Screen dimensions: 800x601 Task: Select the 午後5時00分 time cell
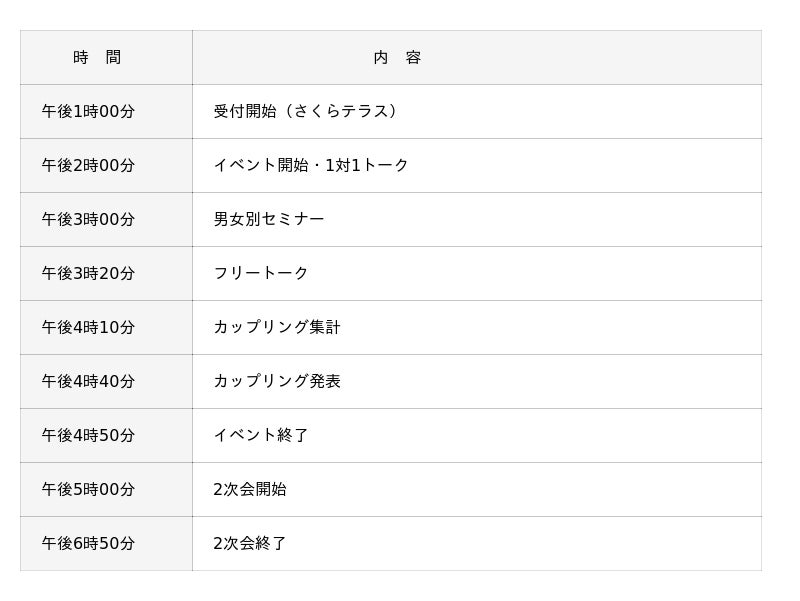coord(88,490)
